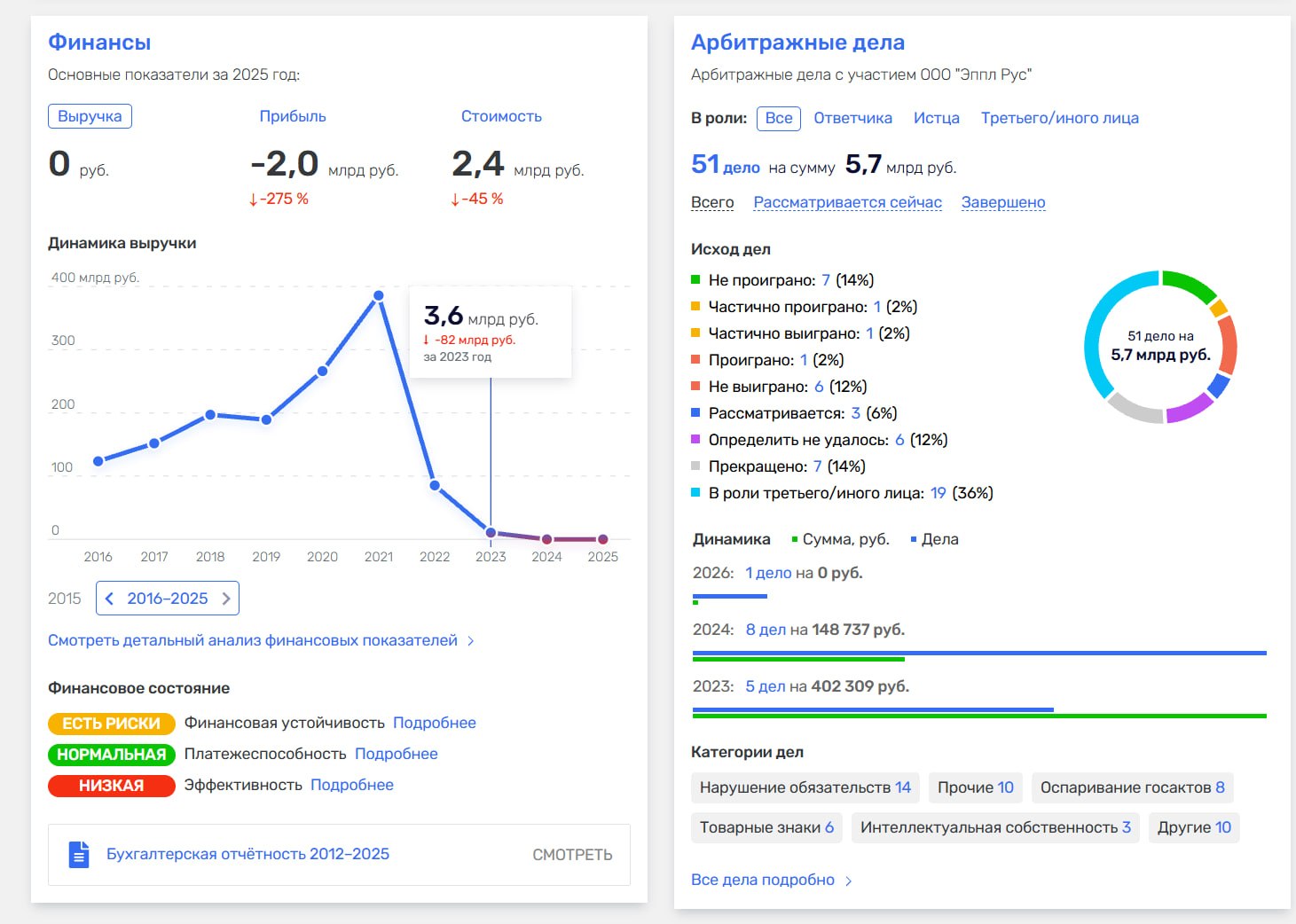Switch to Стоимость metric tab
This screenshot has height=924, width=1296.
(x=501, y=116)
